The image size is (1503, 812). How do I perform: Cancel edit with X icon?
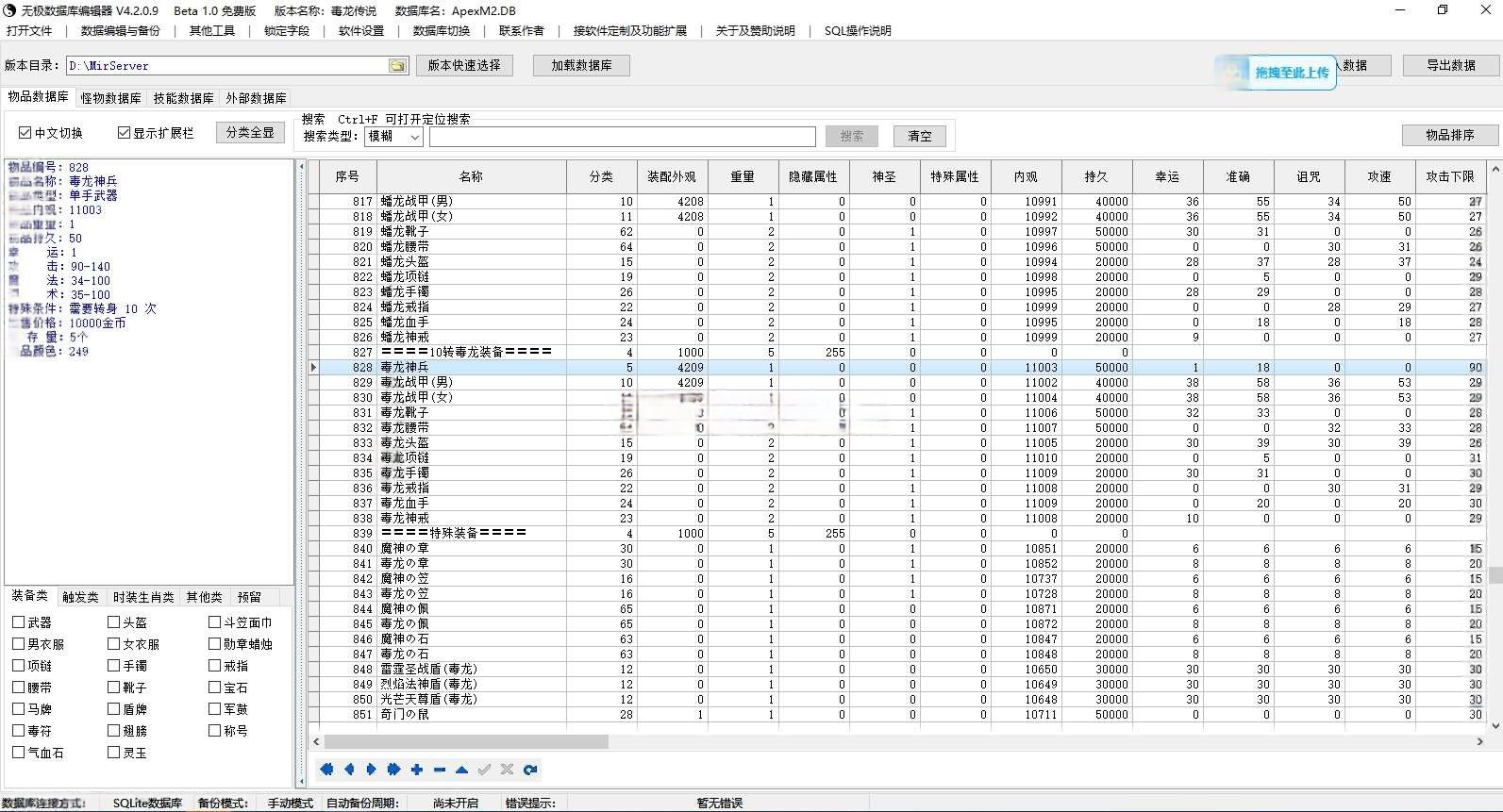click(x=507, y=770)
